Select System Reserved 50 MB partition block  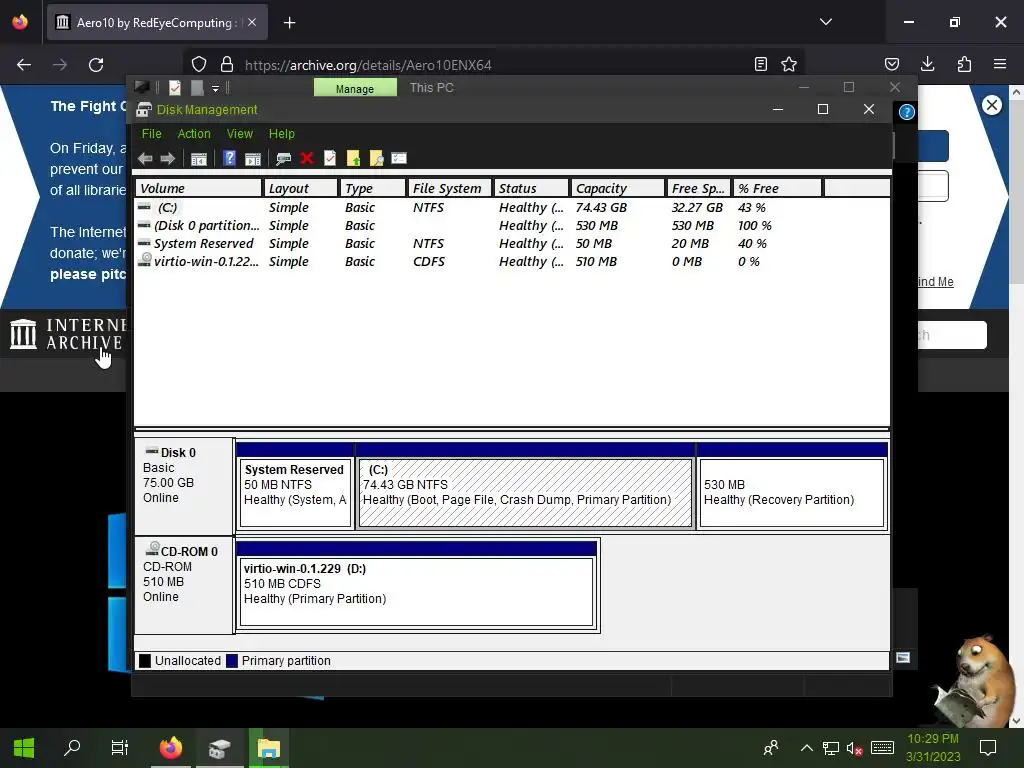click(x=295, y=485)
